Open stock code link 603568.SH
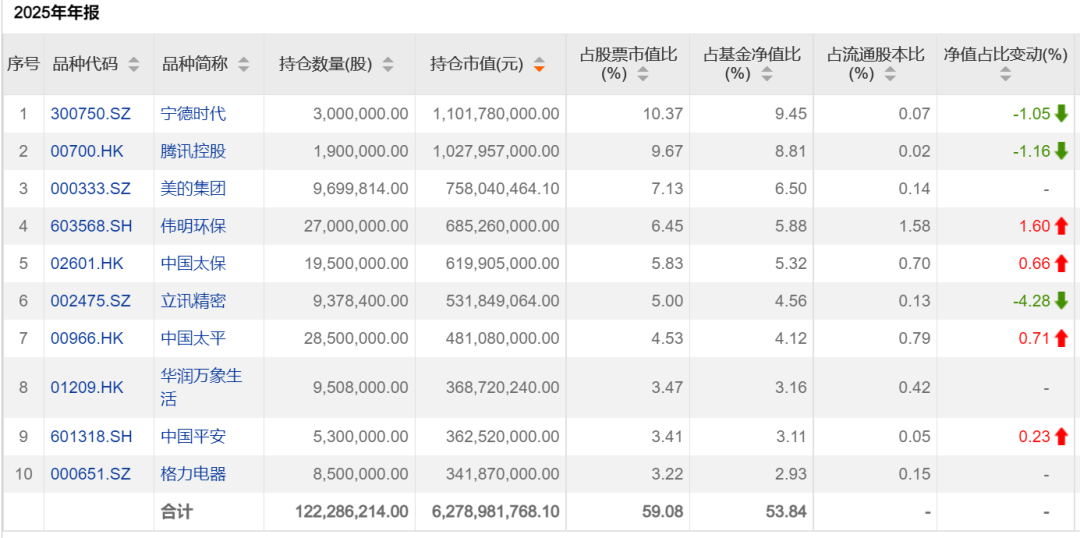The width and height of the screenshot is (1080, 538). point(87,226)
